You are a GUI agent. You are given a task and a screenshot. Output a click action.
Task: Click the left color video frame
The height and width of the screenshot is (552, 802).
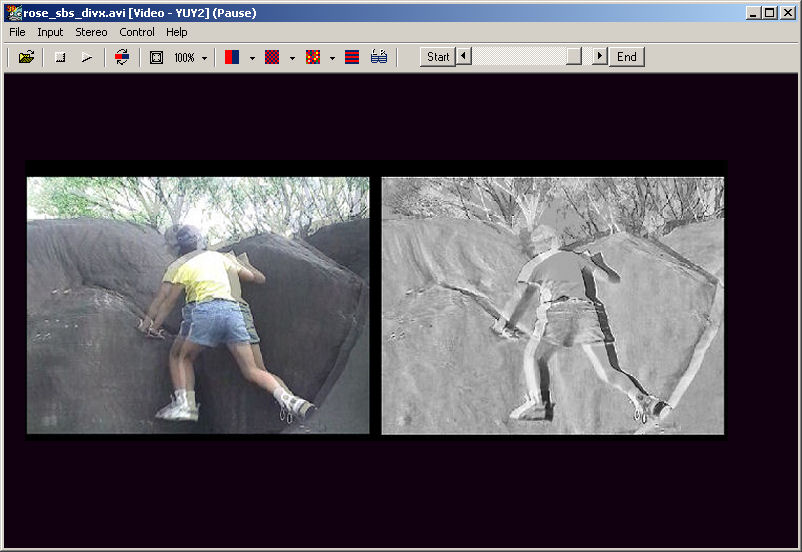tap(198, 305)
